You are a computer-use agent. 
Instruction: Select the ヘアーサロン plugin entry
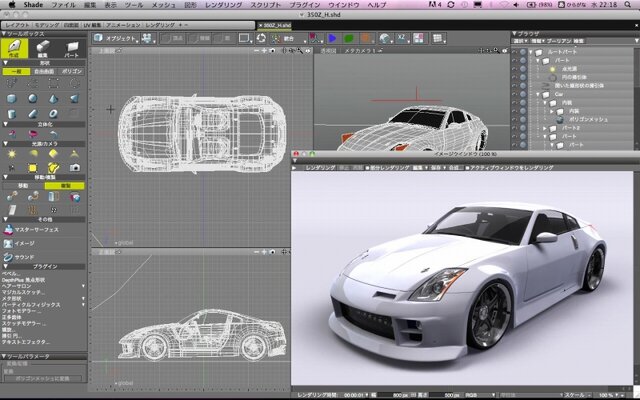click(16, 286)
